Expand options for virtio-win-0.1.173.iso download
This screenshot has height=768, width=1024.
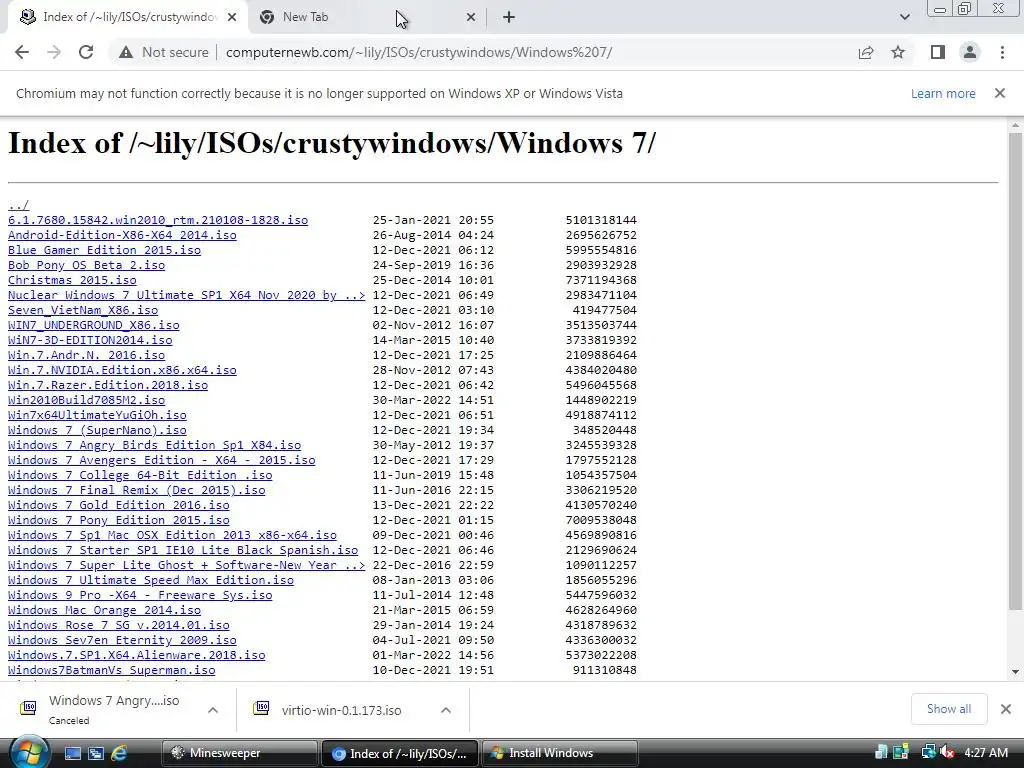click(446, 710)
